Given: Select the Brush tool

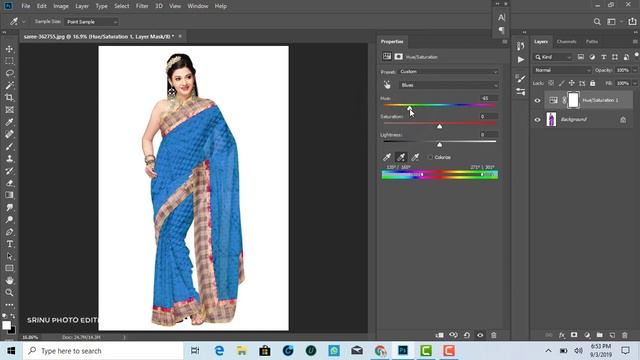Looking at the screenshot, I should [x=9, y=147].
